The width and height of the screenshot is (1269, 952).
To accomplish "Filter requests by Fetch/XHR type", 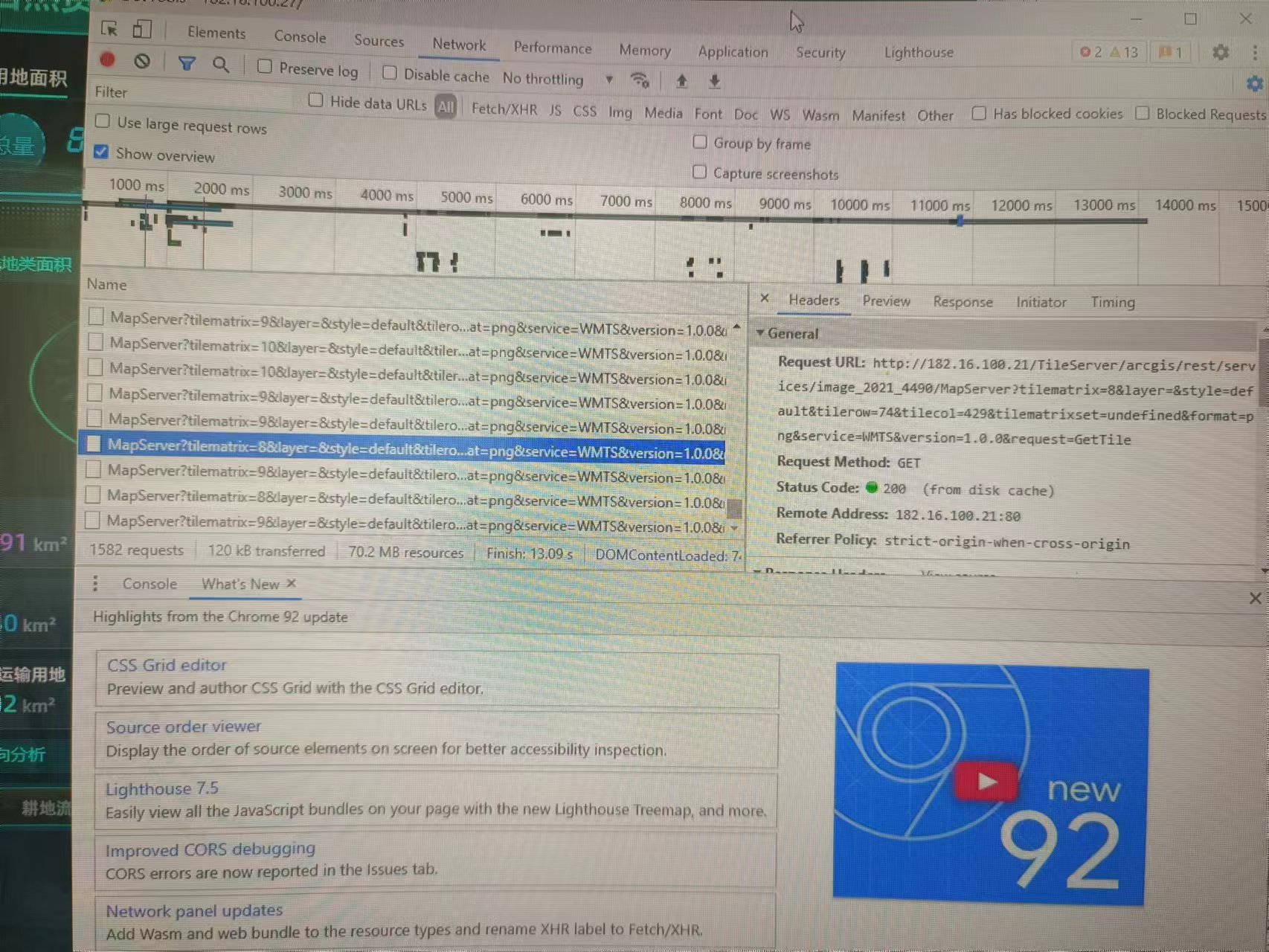I will (504, 109).
